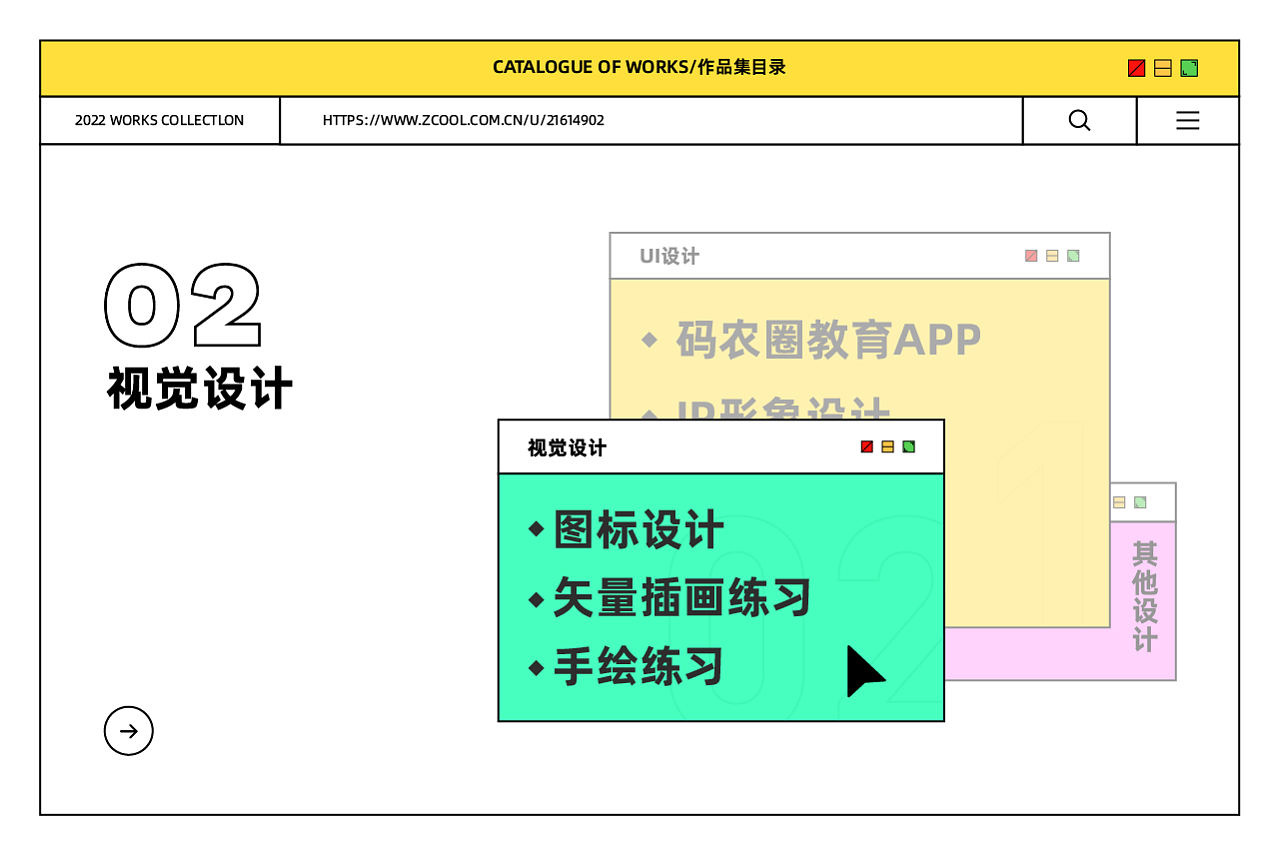Click yellow square icon in 其他设计 window
1280x855 pixels.
click(x=1119, y=502)
